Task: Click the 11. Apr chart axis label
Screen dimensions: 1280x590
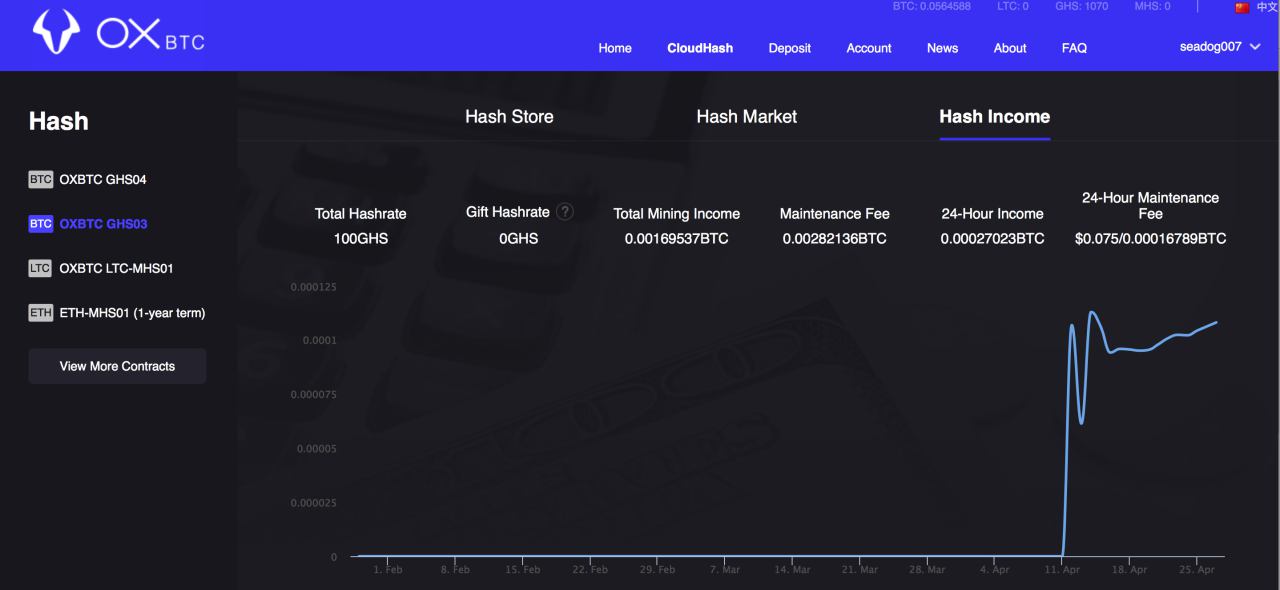Action: point(1062,570)
